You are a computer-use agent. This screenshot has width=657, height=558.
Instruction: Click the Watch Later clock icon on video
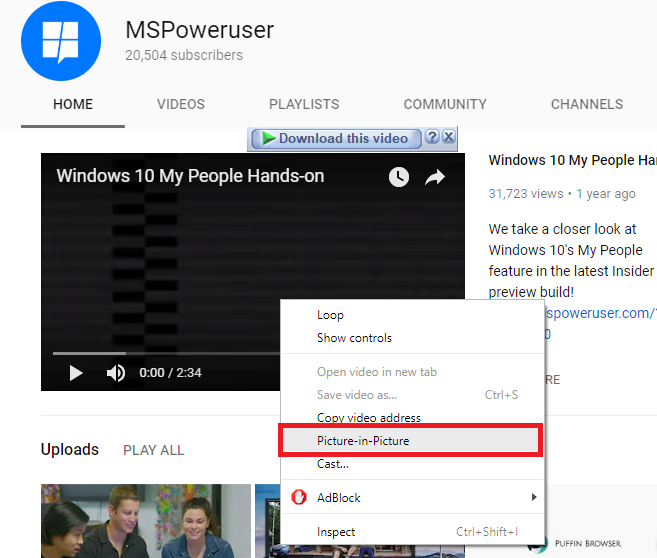[x=398, y=177]
